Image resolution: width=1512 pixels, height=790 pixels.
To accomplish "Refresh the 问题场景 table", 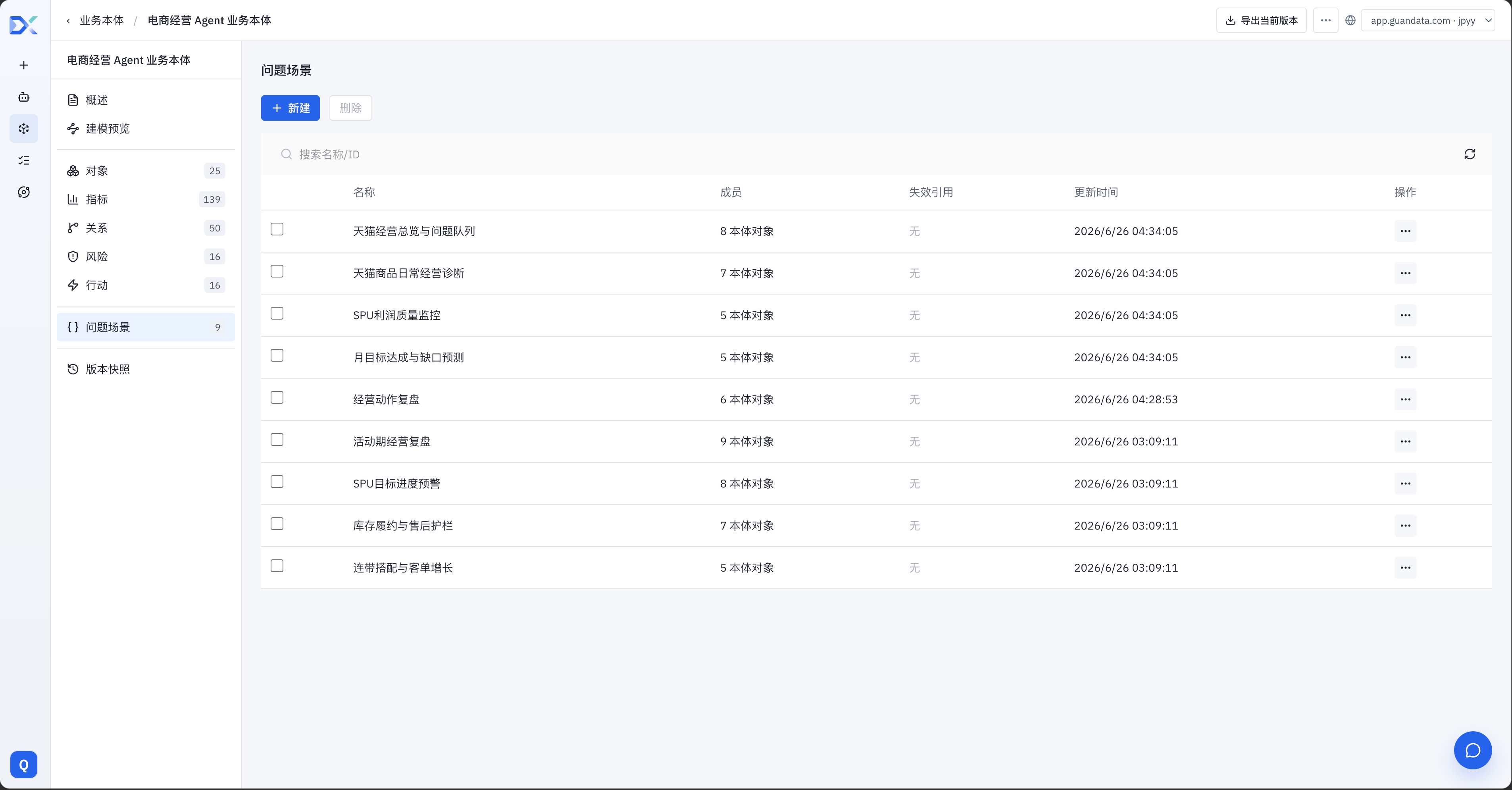I will point(1470,154).
